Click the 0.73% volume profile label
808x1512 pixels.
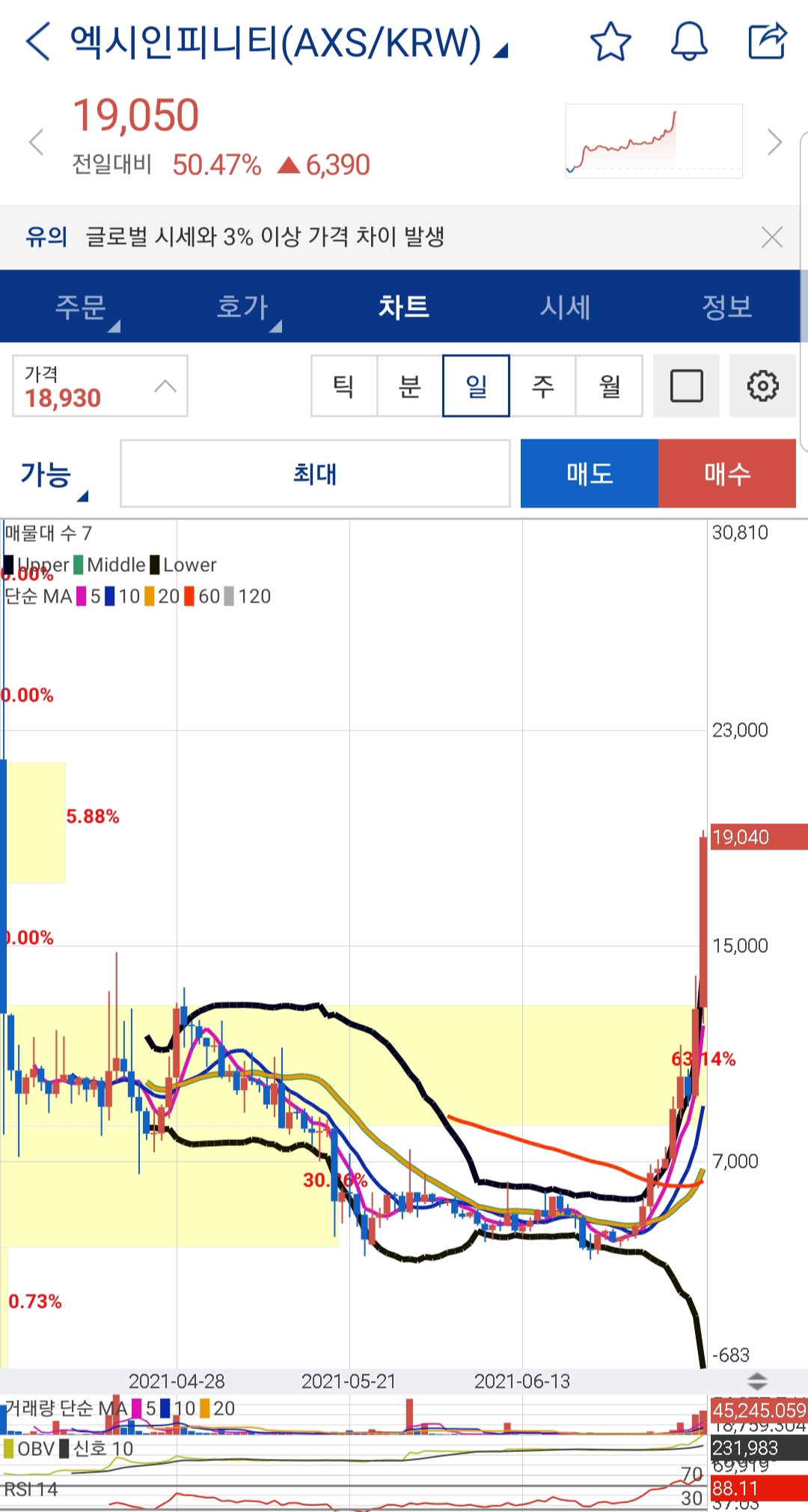(x=35, y=1301)
